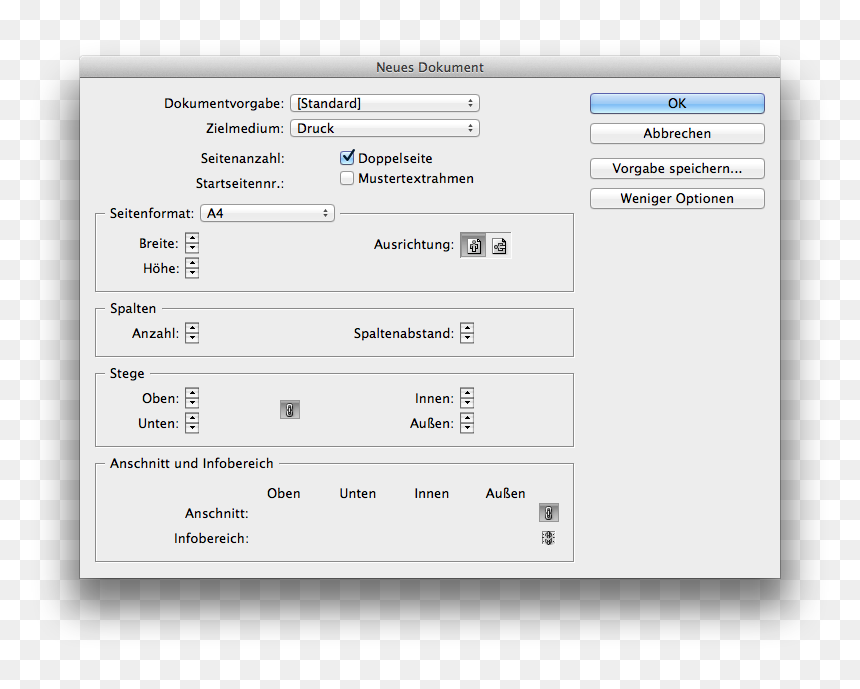Click the Weniger Optionen button
This screenshot has height=689, width=860.
click(677, 199)
